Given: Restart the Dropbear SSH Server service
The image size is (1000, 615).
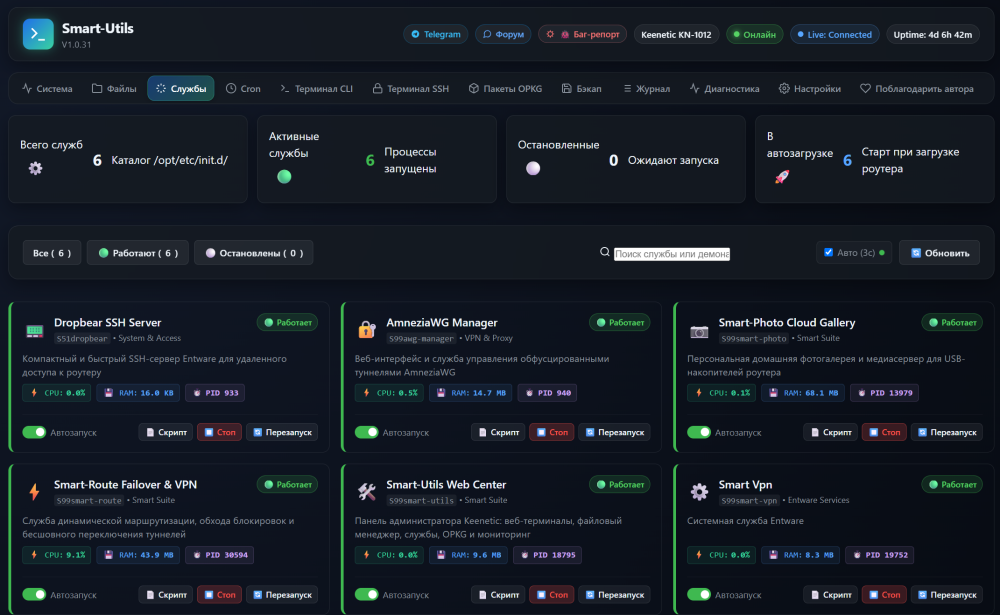Looking at the screenshot, I should pos(282,432).
